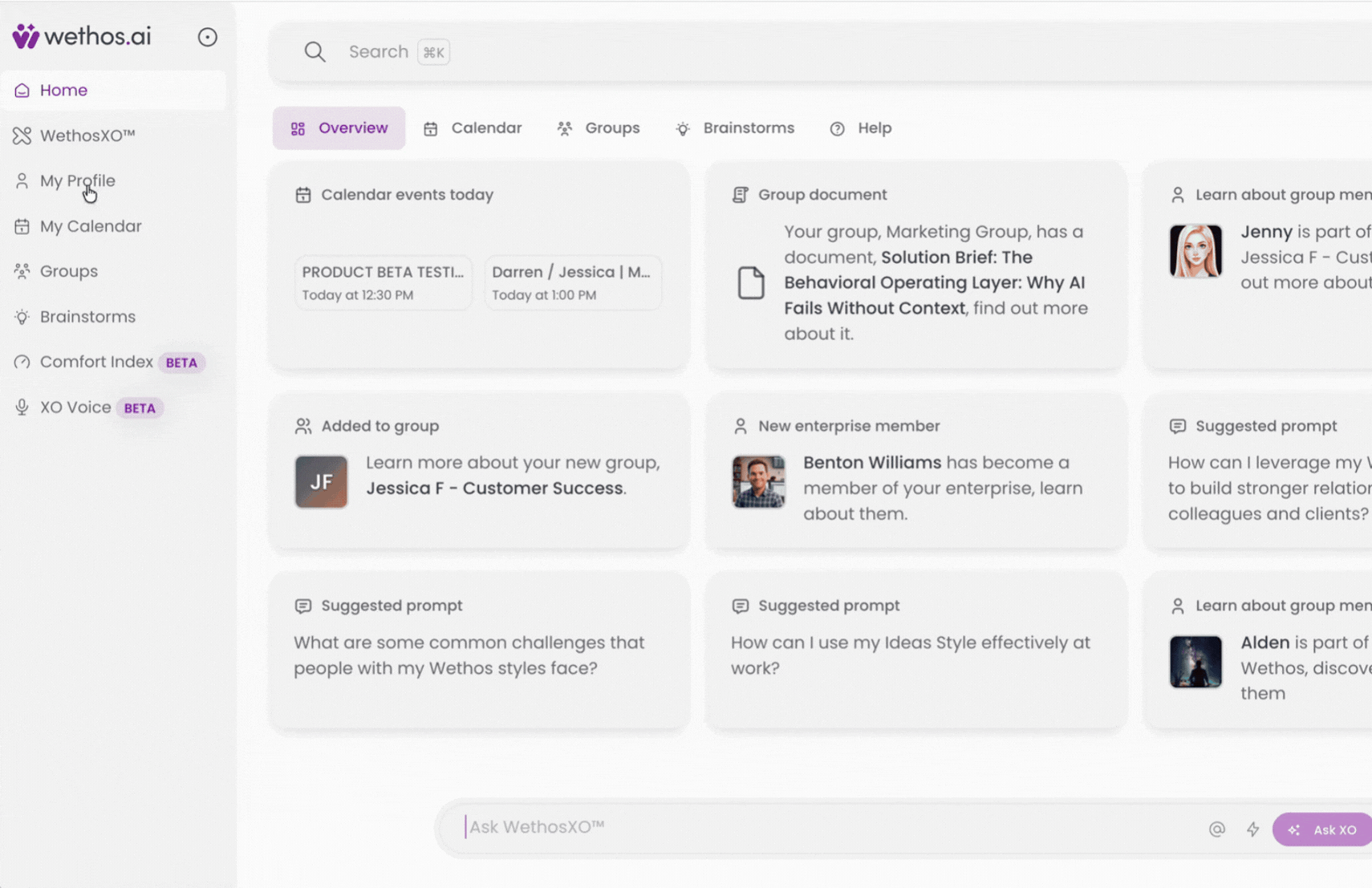Click the search magnifier icon

click(315, 51)
